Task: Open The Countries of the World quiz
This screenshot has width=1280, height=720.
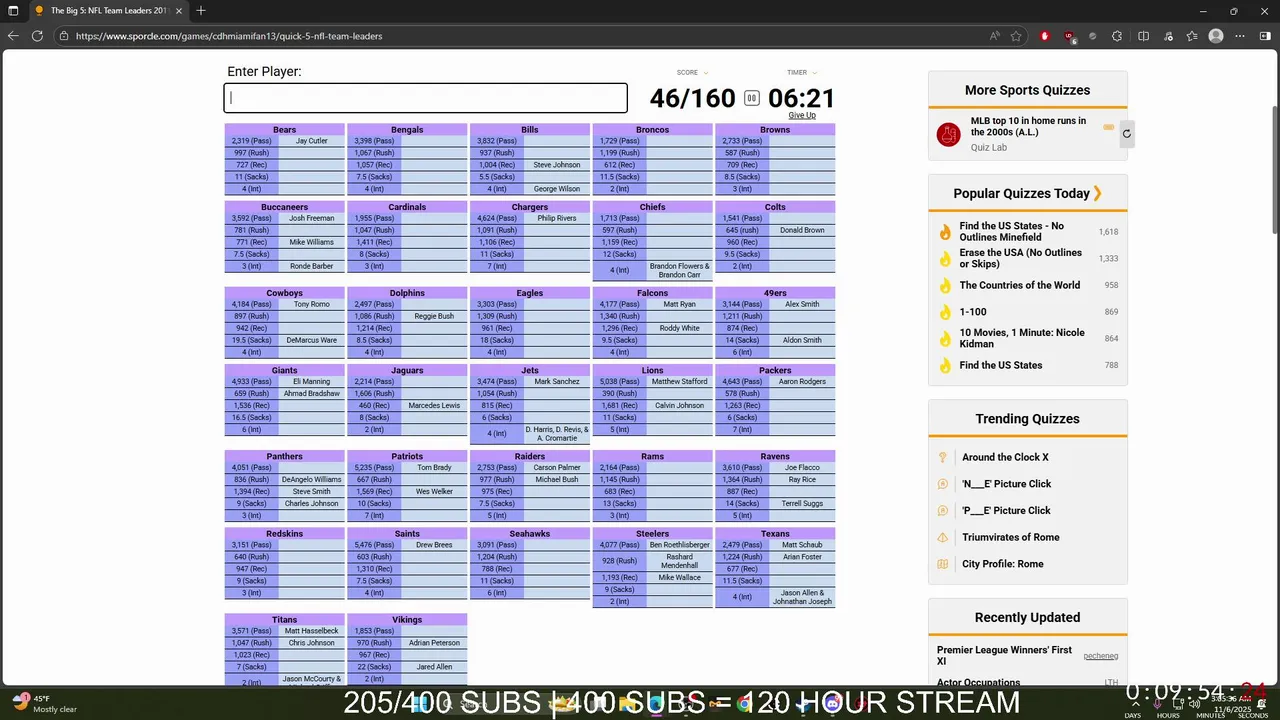Action: [1019, 285]
